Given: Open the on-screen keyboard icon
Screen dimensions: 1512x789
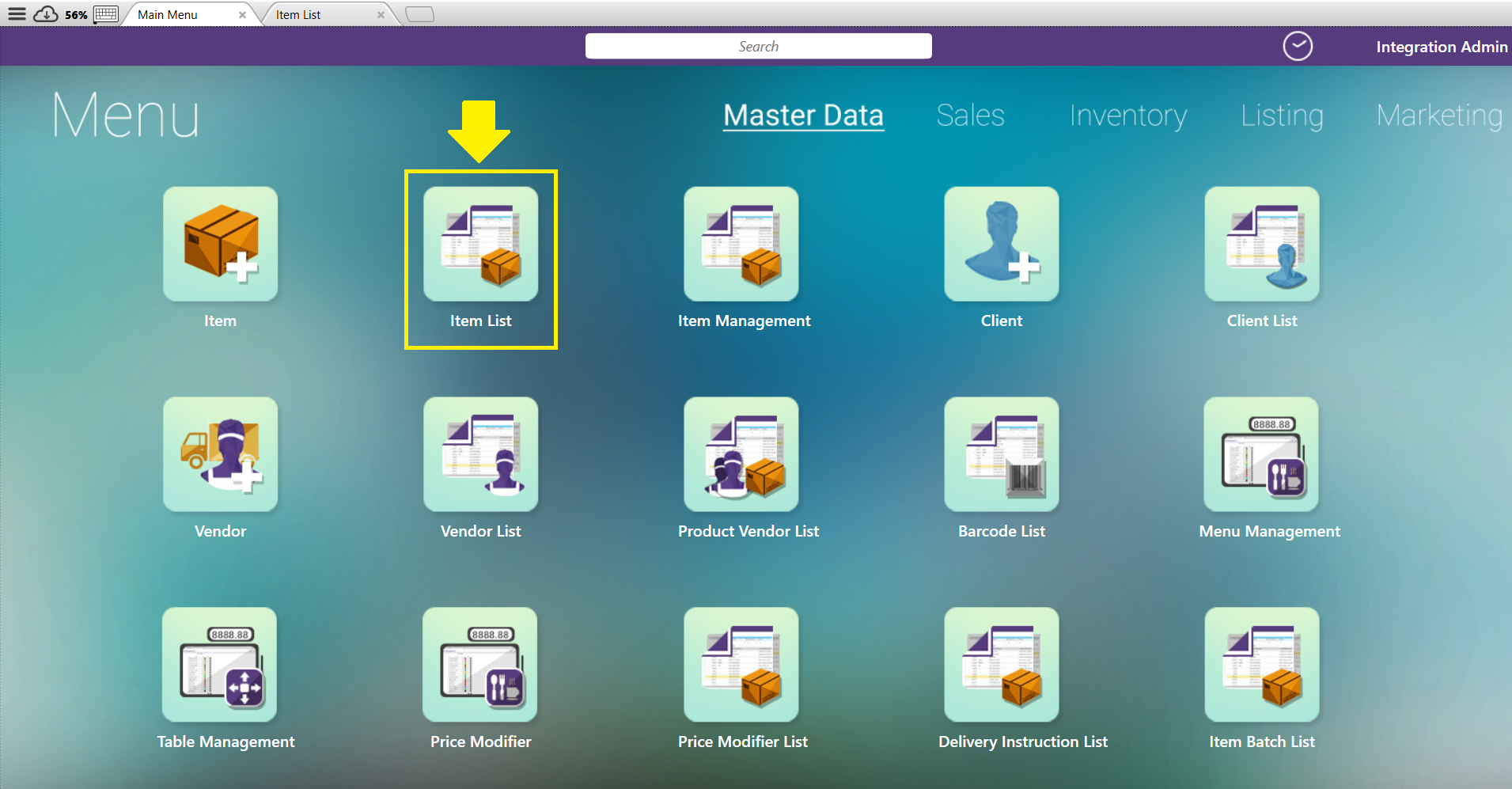Looking at the screenshot, I should pyautogui.click(x=105, y=14).
